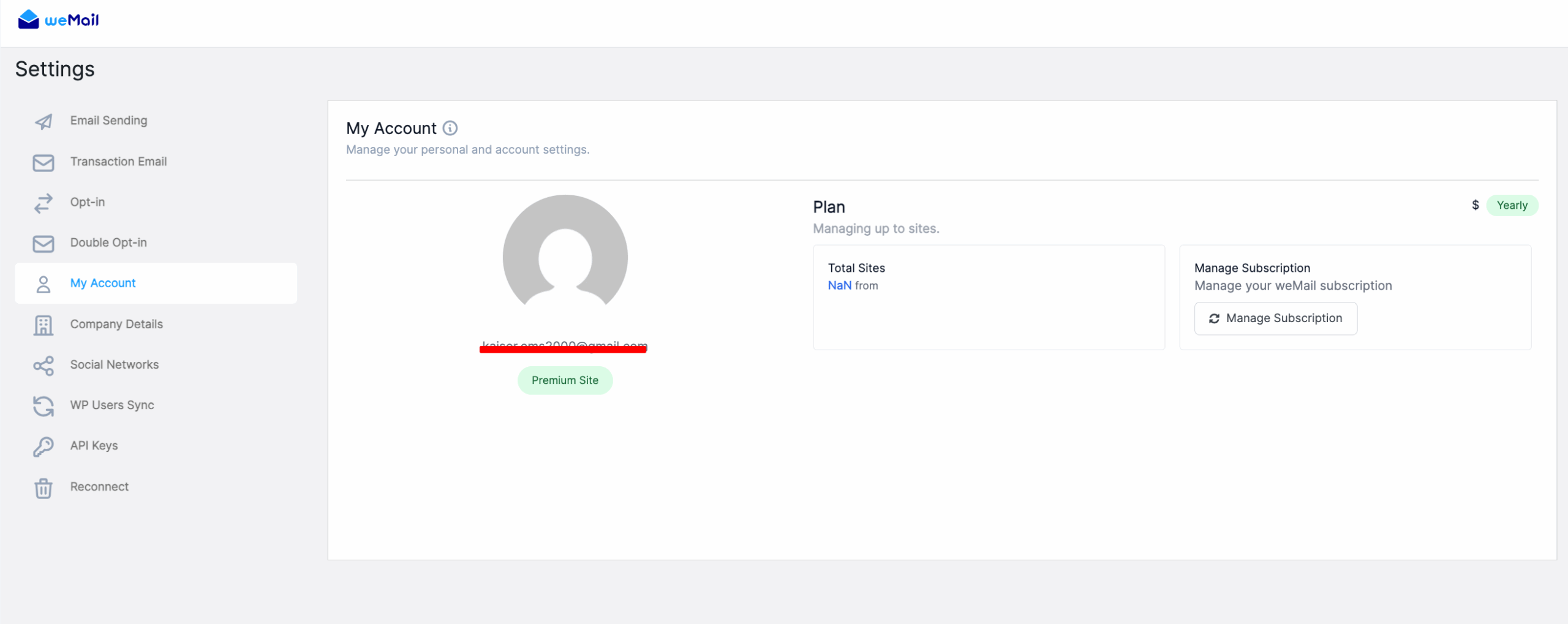Click the redacted account email address
This screenshot has width=1568, height=624.
[x=563, y=347]
